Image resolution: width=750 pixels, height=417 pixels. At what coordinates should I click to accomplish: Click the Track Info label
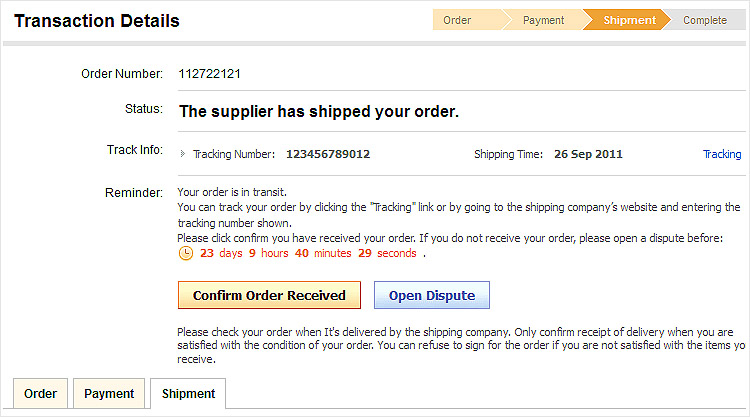pyautogui.click(x=134, y=150)
